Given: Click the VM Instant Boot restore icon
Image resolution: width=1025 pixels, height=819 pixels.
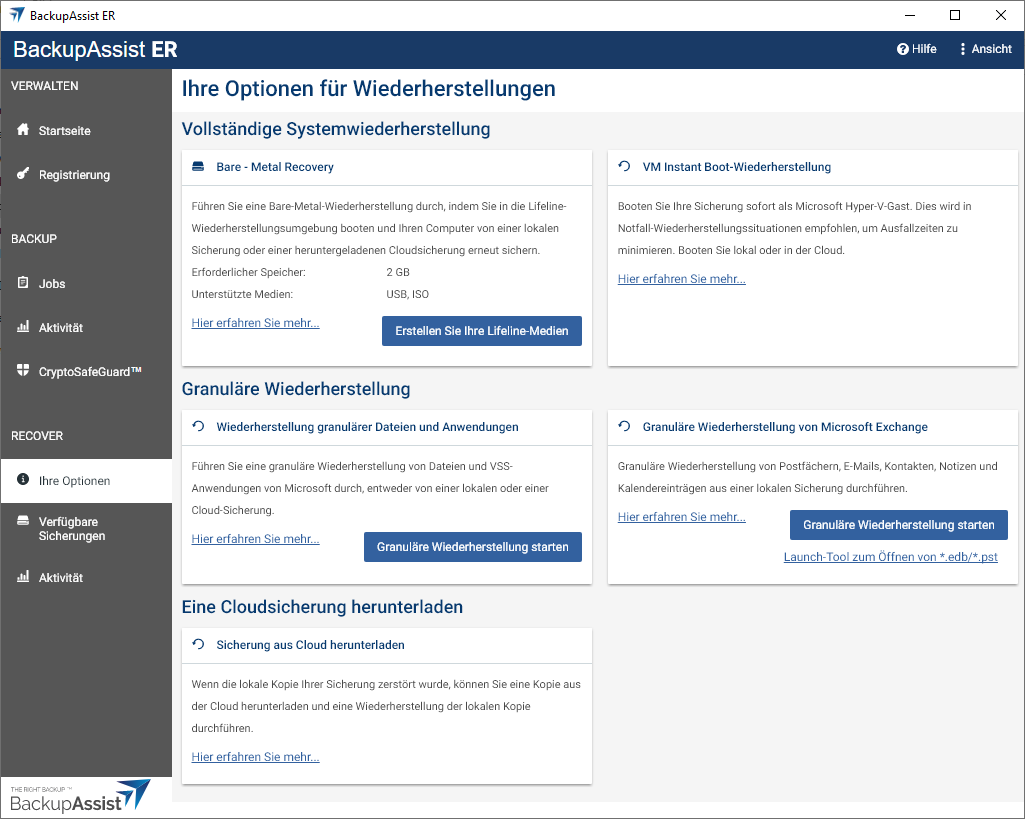Looking at the screenshot, I should click(x=625, y=167).
